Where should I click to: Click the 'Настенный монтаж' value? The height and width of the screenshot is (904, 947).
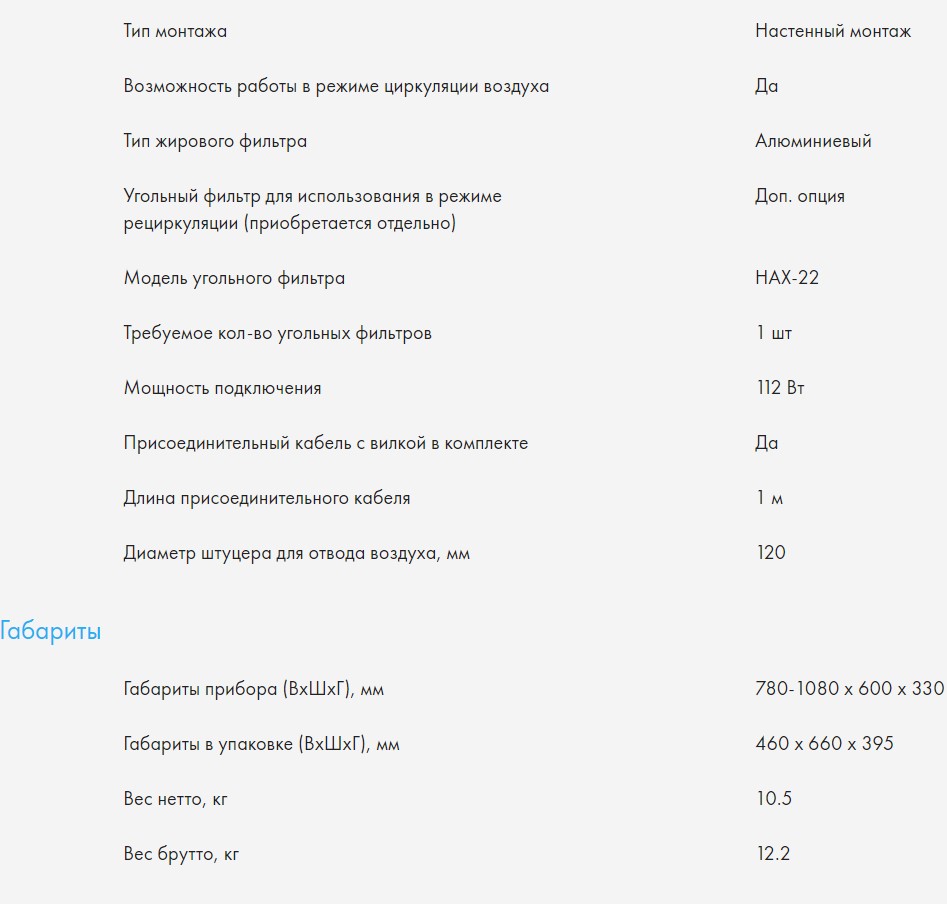(x=833, y=31)
